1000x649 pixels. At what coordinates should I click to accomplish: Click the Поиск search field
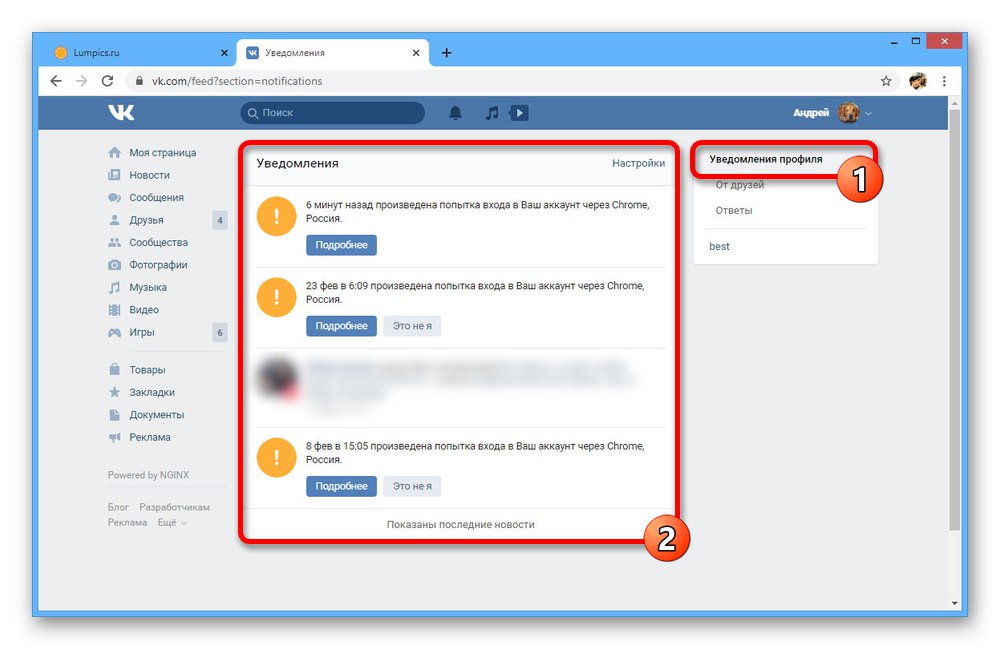click(332, 113)
